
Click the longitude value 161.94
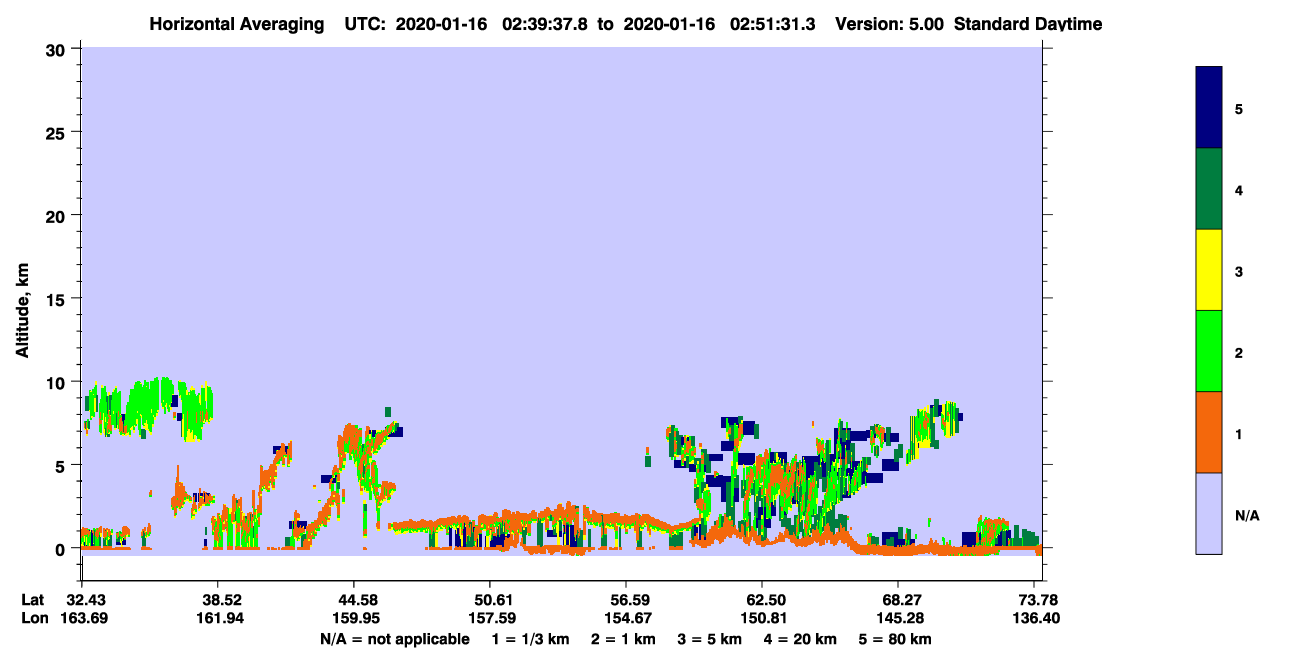(x=218, y=618)
